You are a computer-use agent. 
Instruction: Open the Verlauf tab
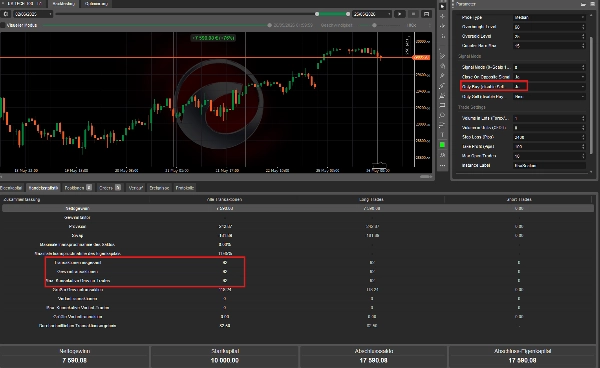pos(135,188)
